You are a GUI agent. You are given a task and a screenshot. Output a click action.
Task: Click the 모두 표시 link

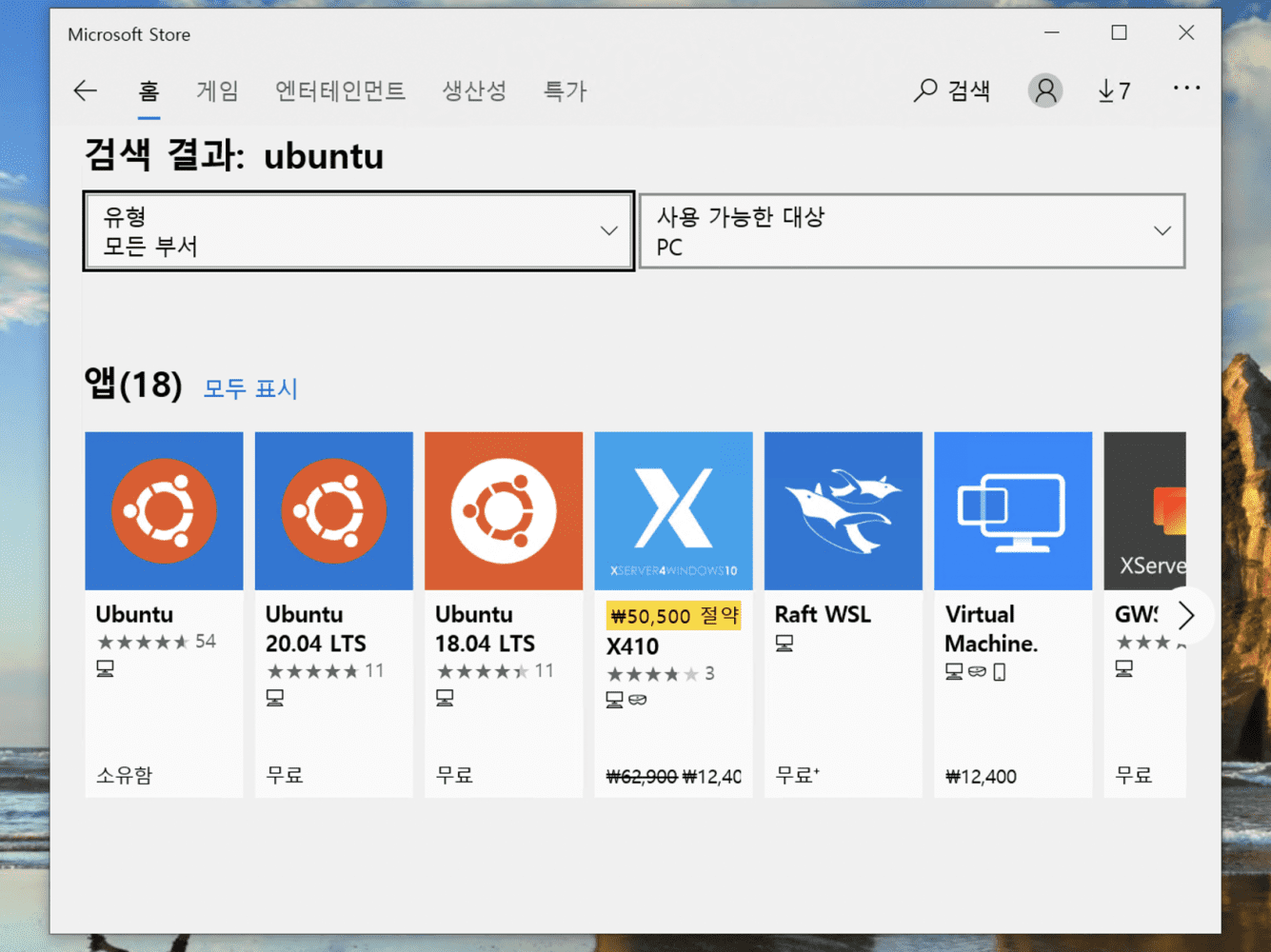(250, 388)
